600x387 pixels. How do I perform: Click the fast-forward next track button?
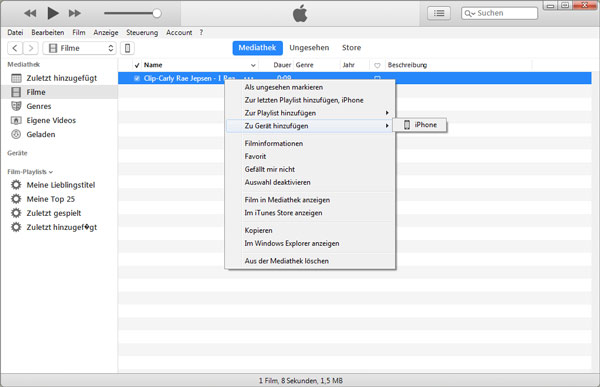click(x=75, y=13)
